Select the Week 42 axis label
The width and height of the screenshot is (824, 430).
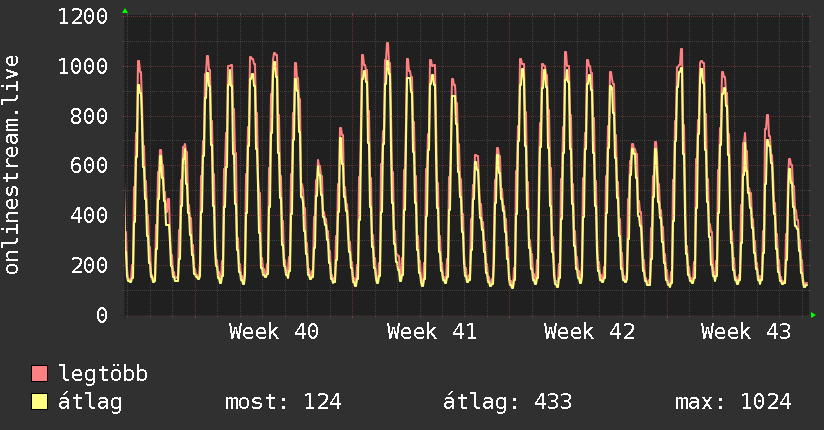589,332
